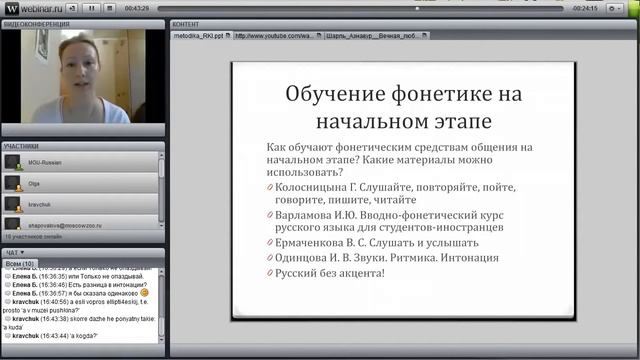Click the icon on Шарль Азнавур tab
The image size is (640, 360).
[424, 36]
